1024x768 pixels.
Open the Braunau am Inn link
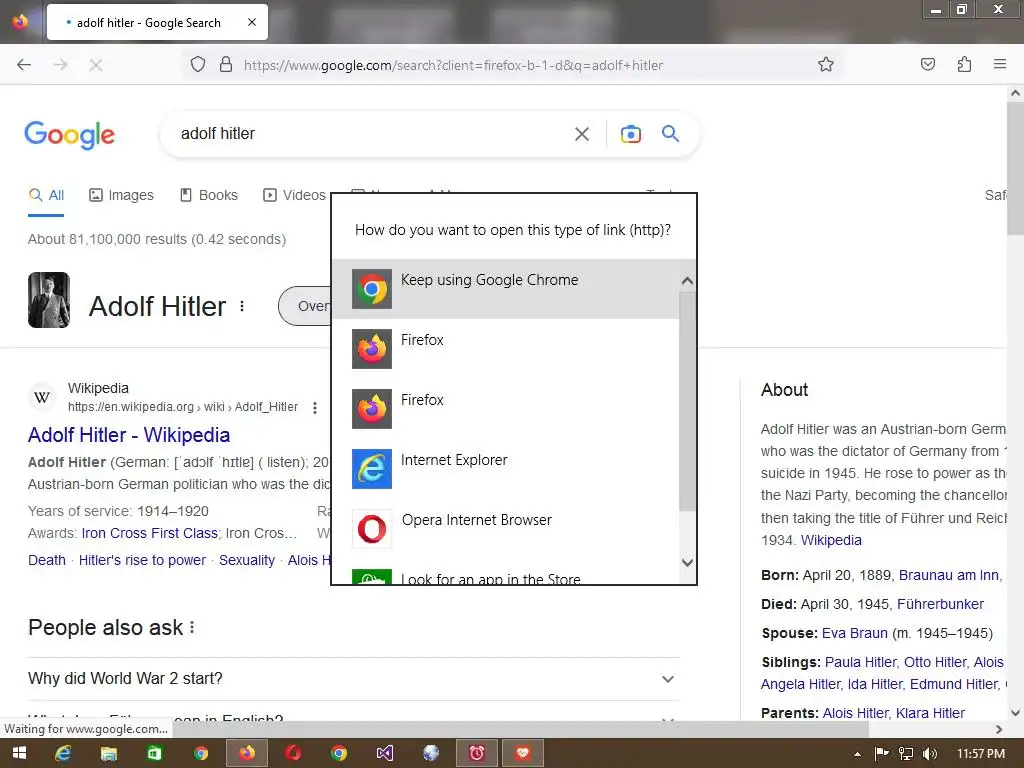pyautogui.click(x=949, y=575)
